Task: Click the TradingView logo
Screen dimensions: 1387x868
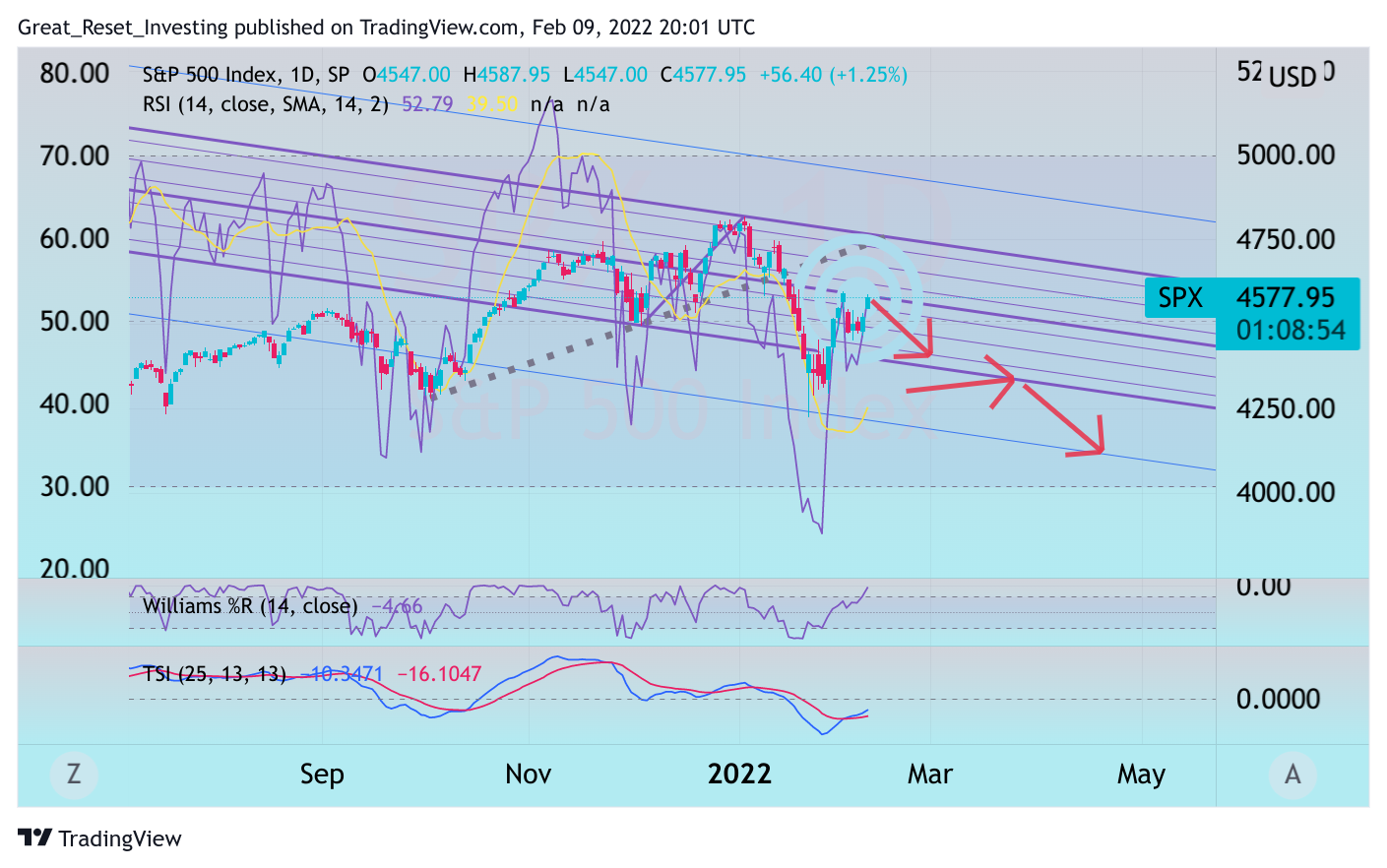Action: (x=99, y=838)
